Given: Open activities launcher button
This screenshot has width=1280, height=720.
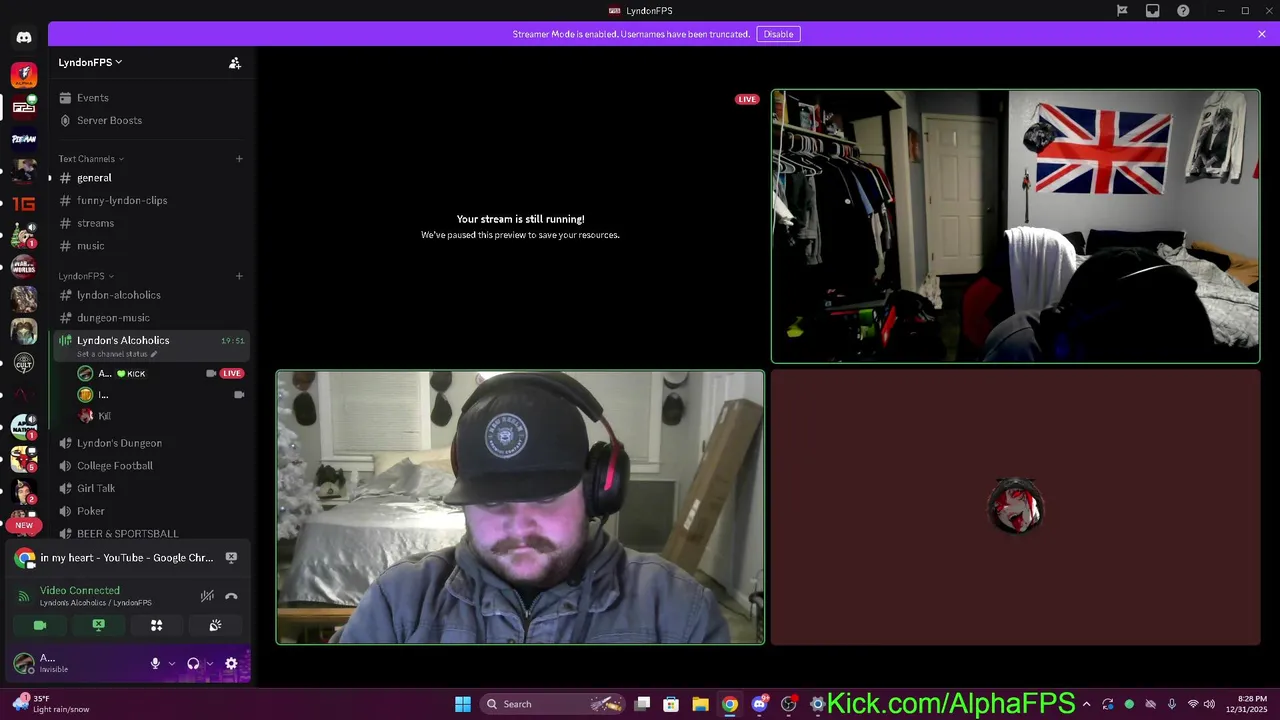Looking at the screenshot, I should click(156, 625).
